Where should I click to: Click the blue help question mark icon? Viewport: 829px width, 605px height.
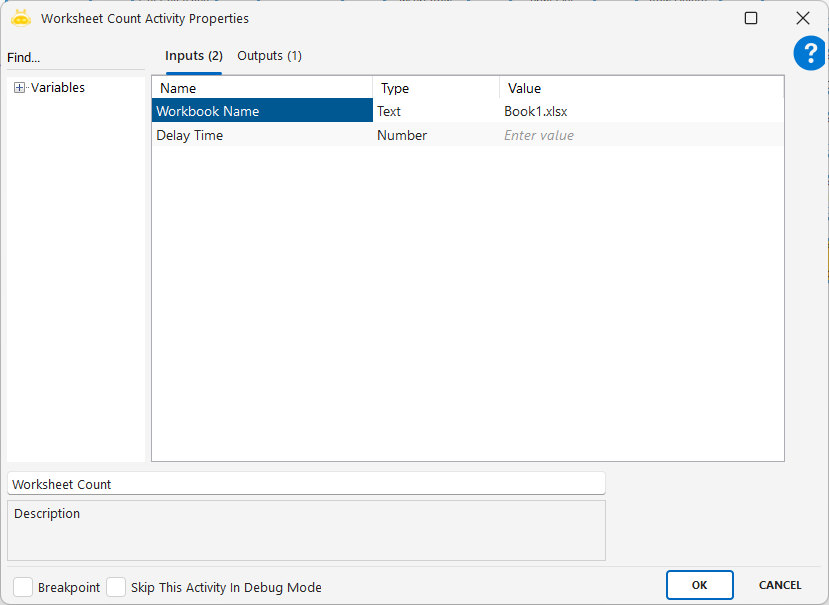[x=809, y=54]
